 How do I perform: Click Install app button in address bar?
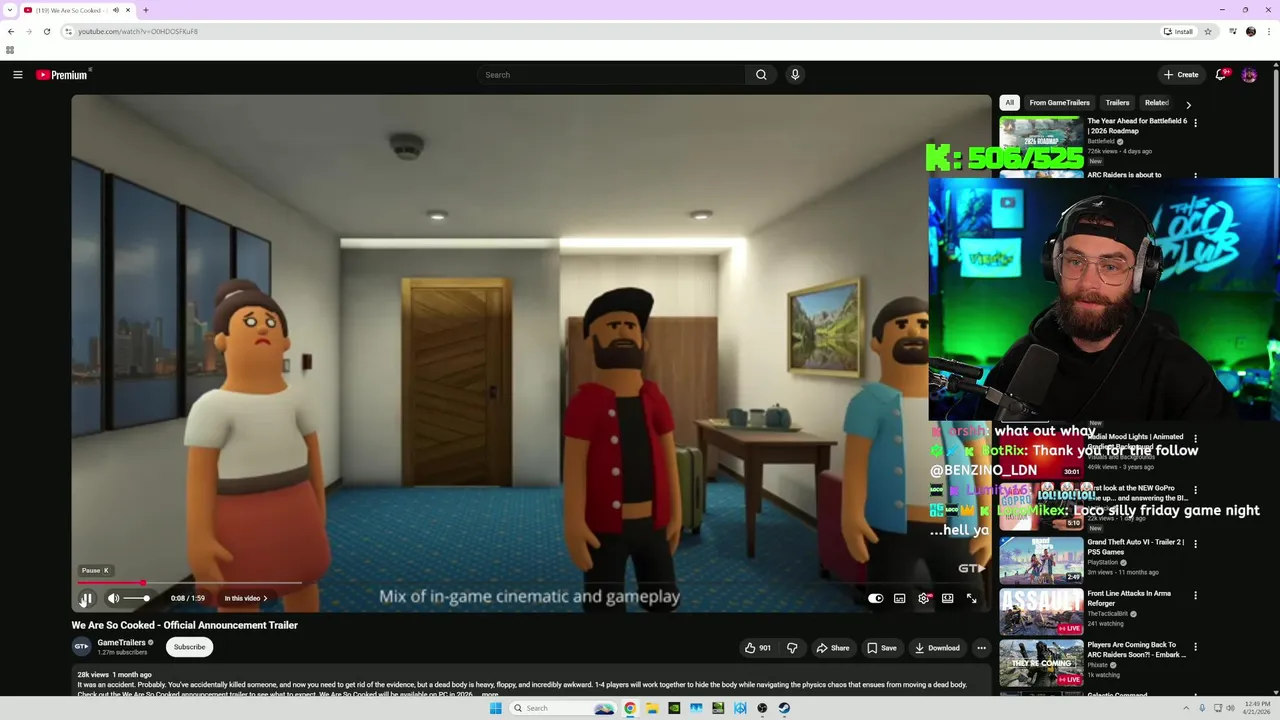(1179, 31)
